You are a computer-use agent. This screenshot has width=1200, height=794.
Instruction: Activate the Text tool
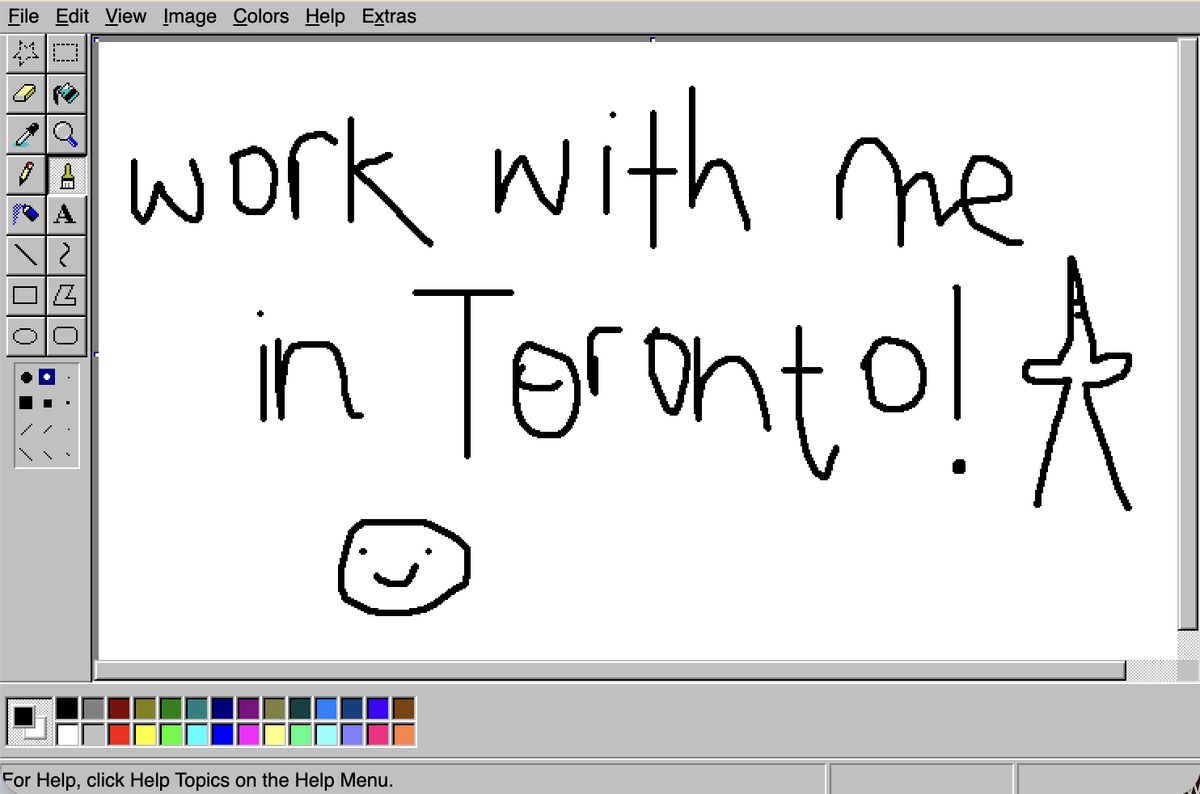(x=66, y=213)
